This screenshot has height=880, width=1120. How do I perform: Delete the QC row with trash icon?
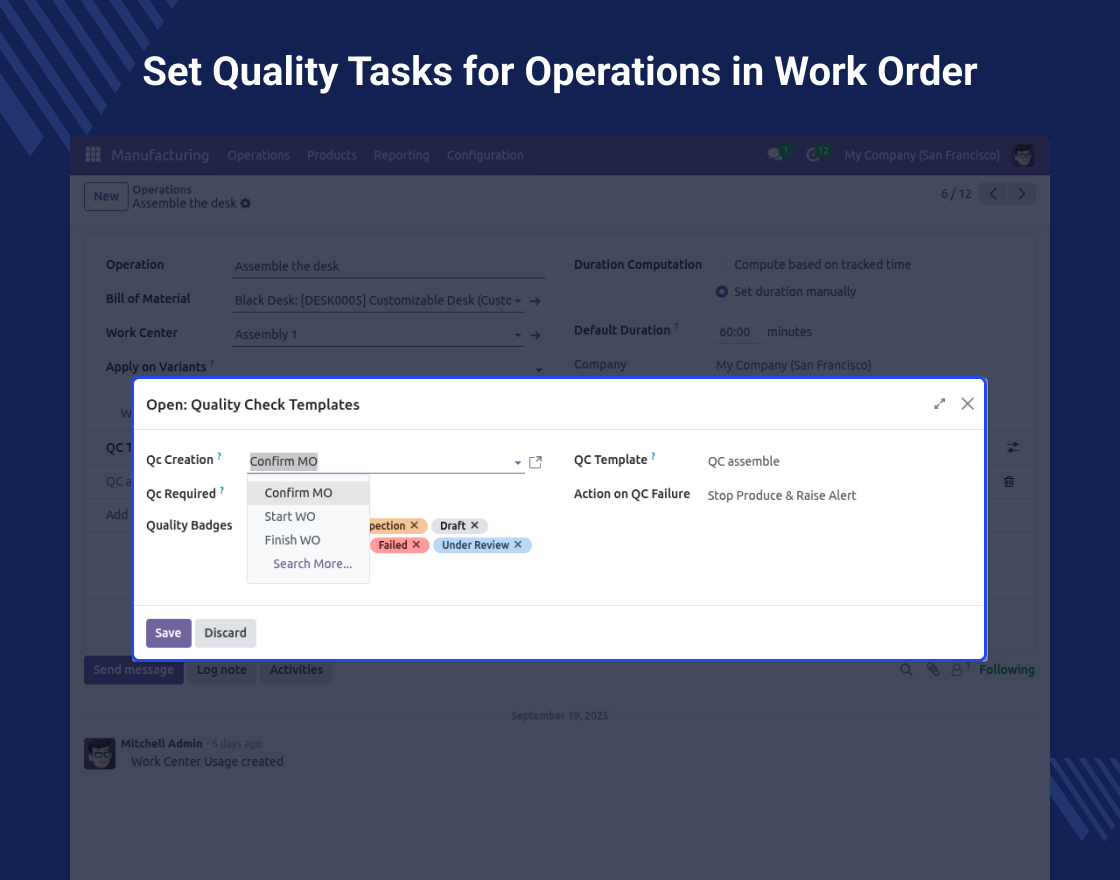(1009, 481)
